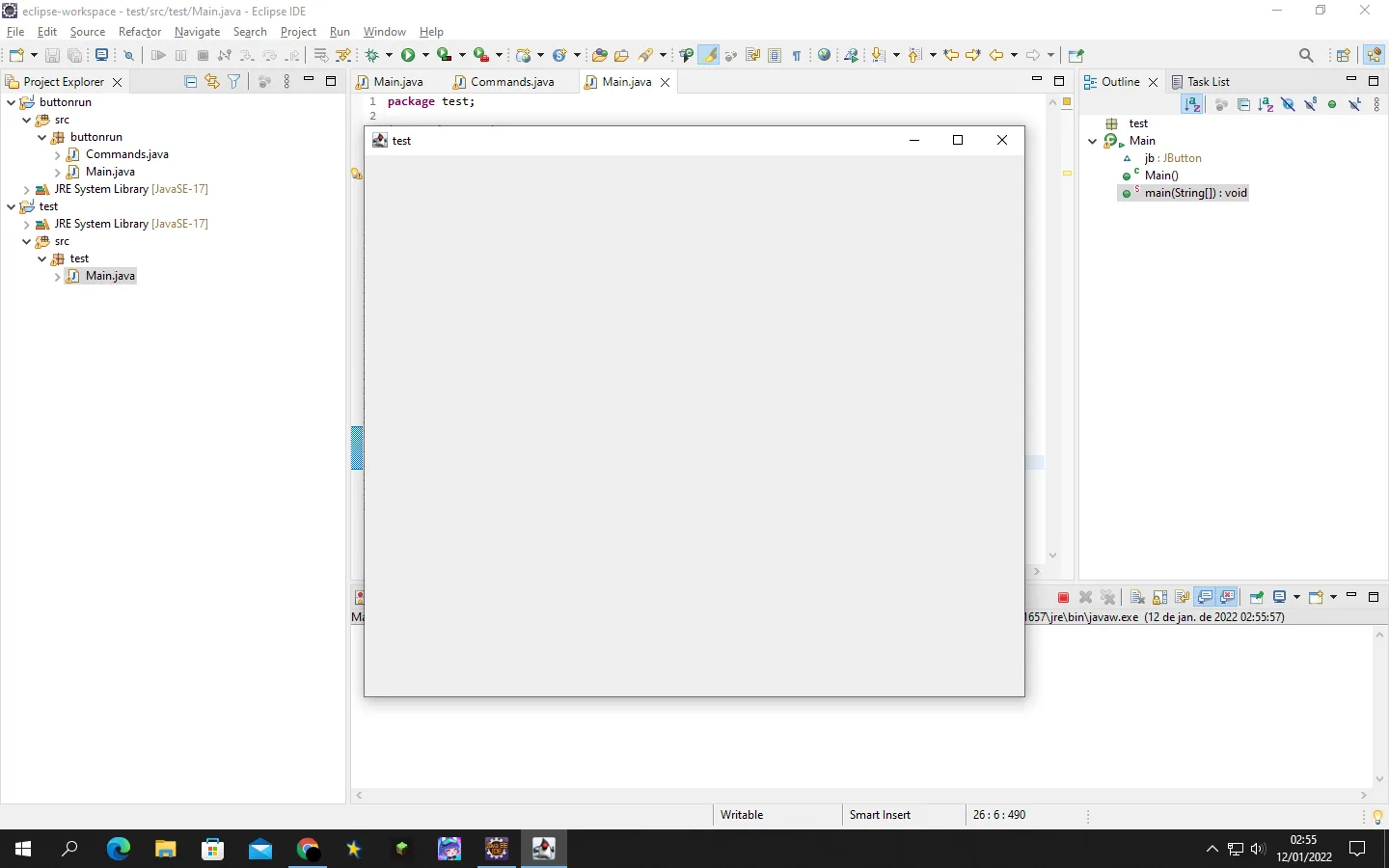Switch to the Task List tab

click(1200, 82)
